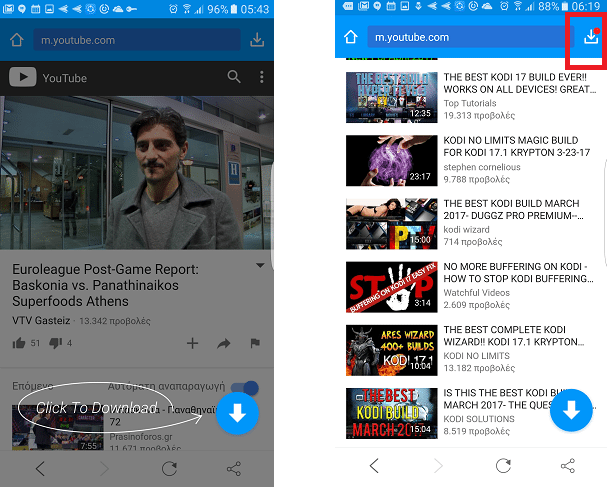Screen dimensions: 607x487
Task: Open KODI NO LIMITS MAGIC BUILD title
Action: pyautogui.click(x=516, y=146)
